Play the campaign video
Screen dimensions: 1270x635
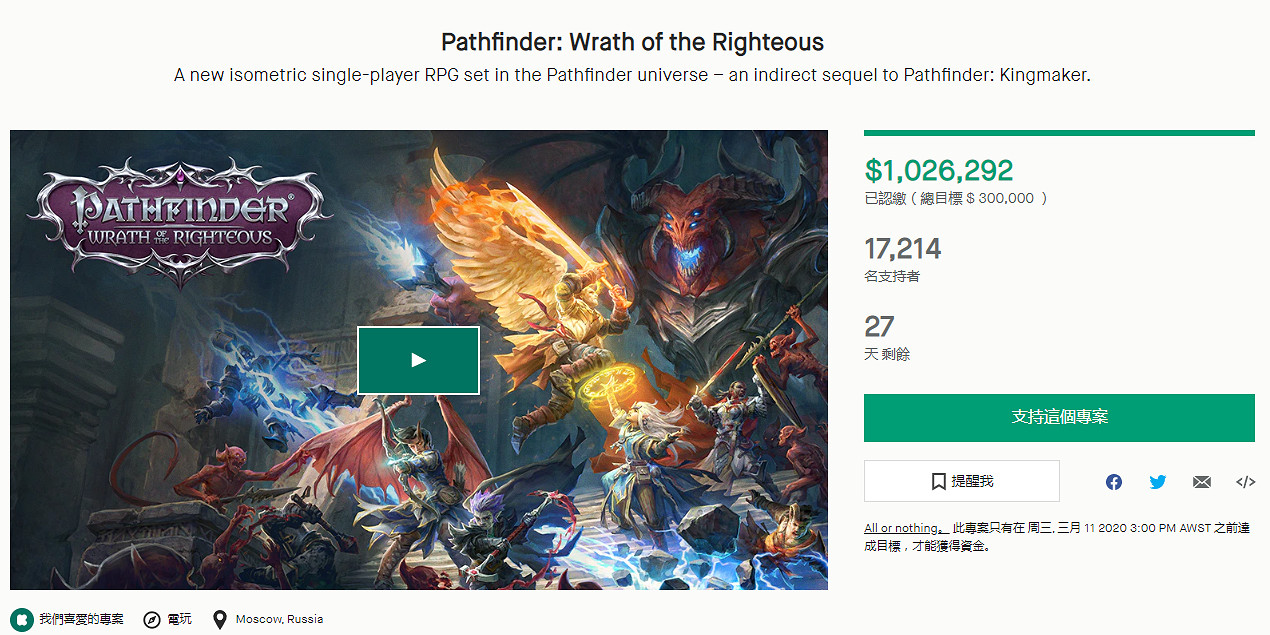pos(418,360)
